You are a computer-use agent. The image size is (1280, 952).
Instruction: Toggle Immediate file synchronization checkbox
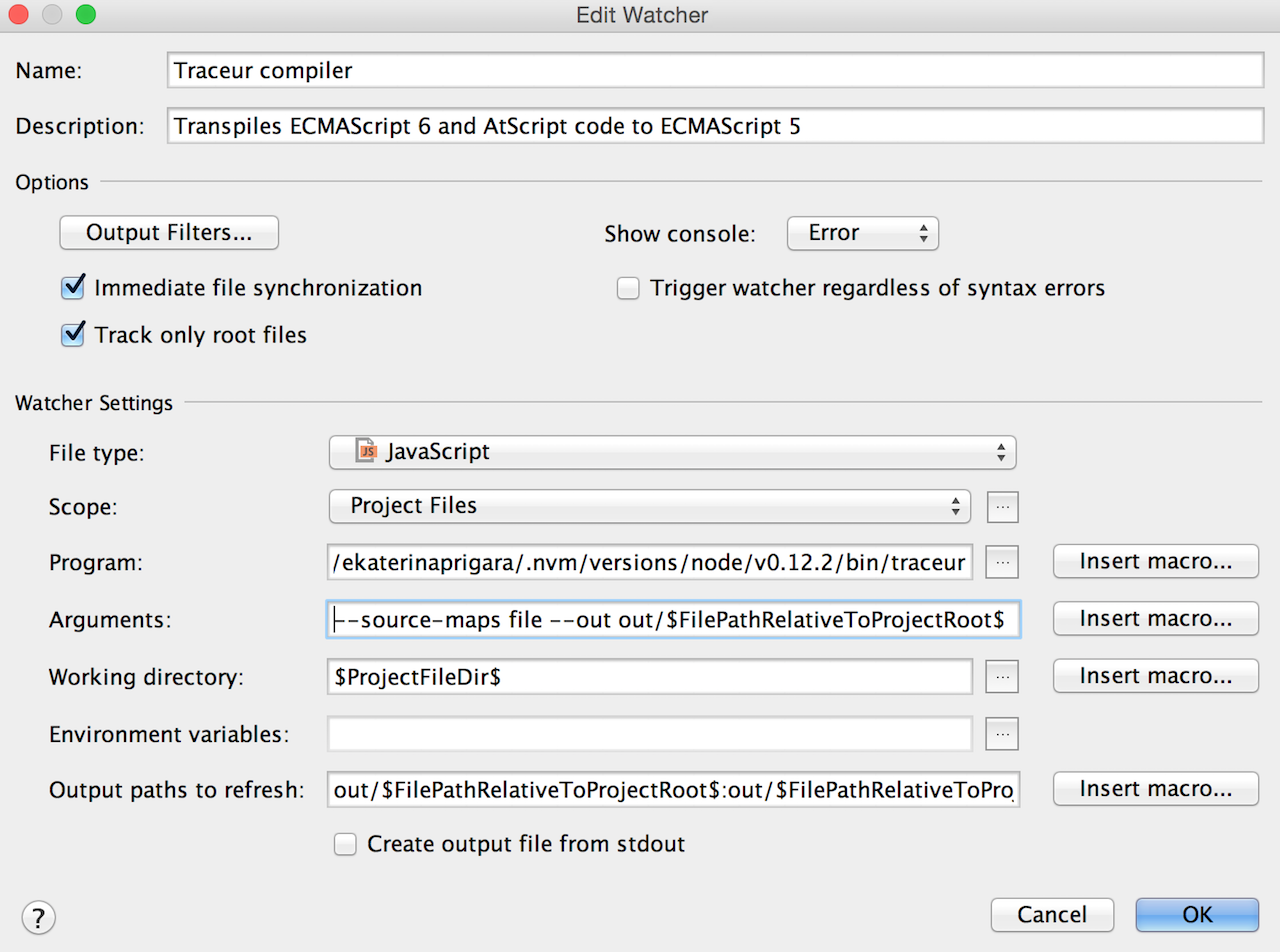(73, 288)
